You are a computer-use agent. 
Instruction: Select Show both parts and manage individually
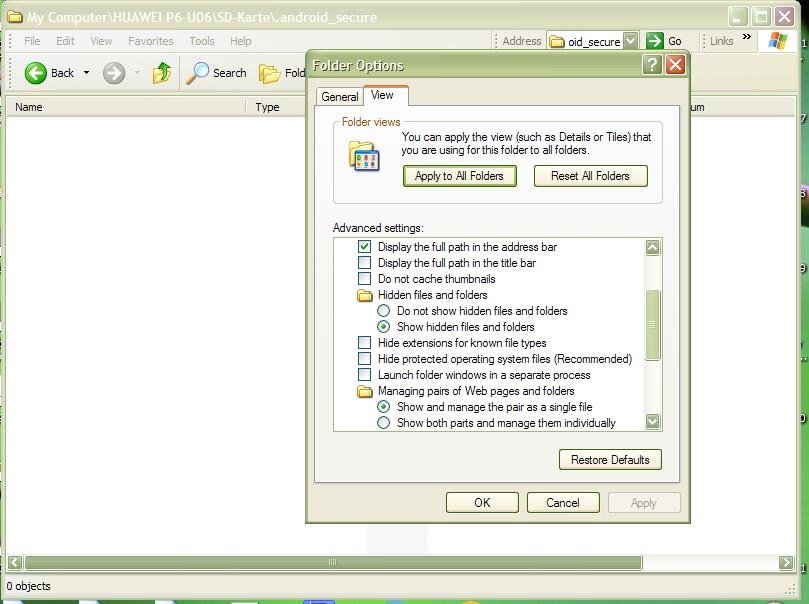click(383, 422)
